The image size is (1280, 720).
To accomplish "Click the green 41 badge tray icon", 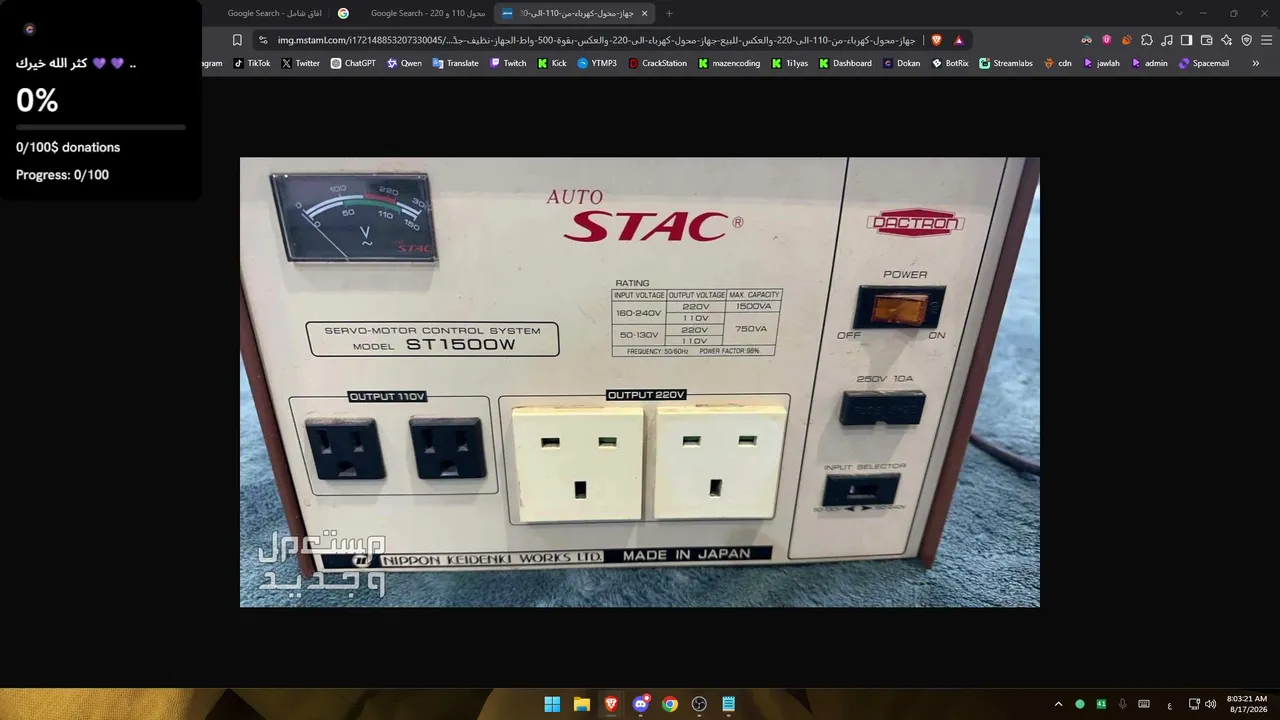I will click(1101, 704).
